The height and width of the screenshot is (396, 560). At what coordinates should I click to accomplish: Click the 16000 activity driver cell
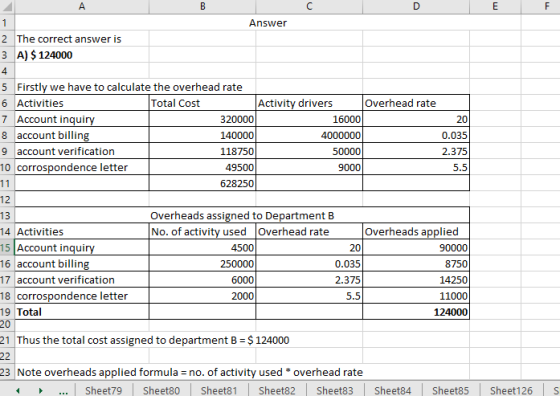pyautogui.click(x=309, y=119)
